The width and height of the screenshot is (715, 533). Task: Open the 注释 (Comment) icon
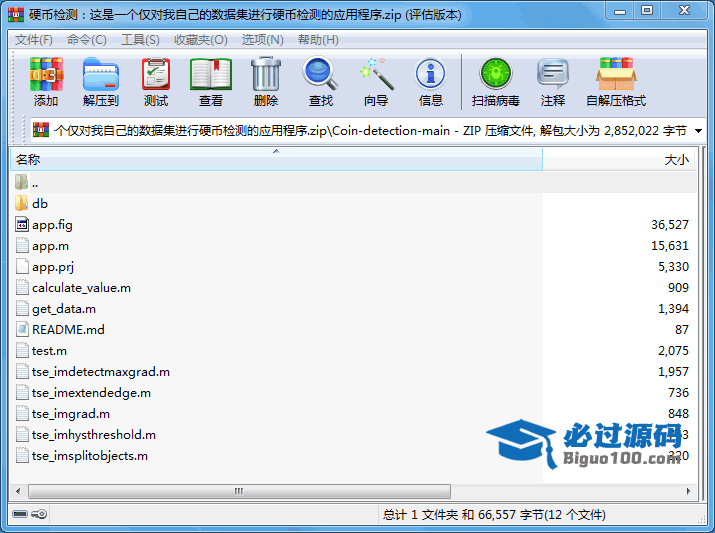click(x=553, y=74)
